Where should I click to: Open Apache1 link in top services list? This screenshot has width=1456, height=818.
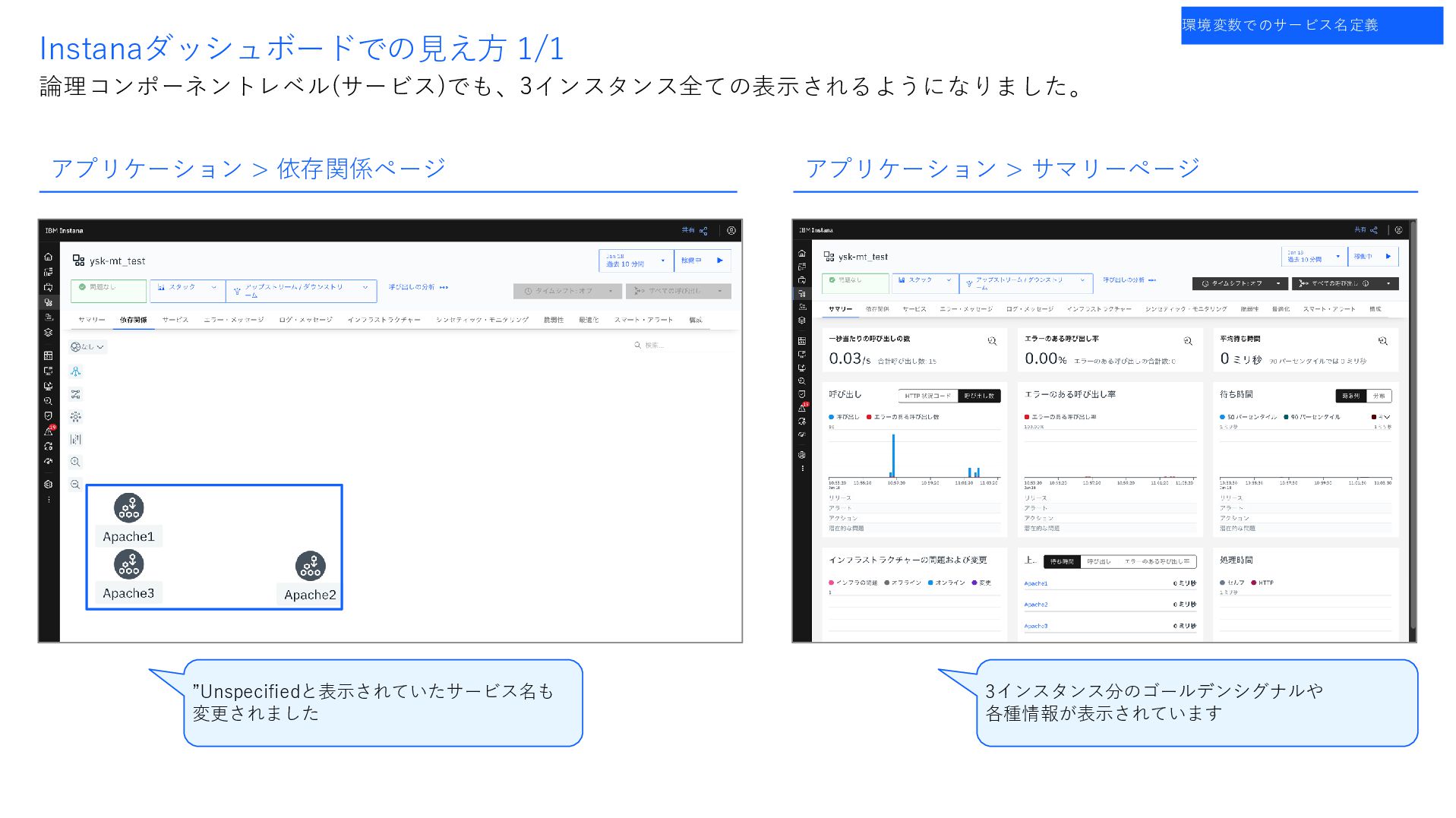coord(1036,583)
